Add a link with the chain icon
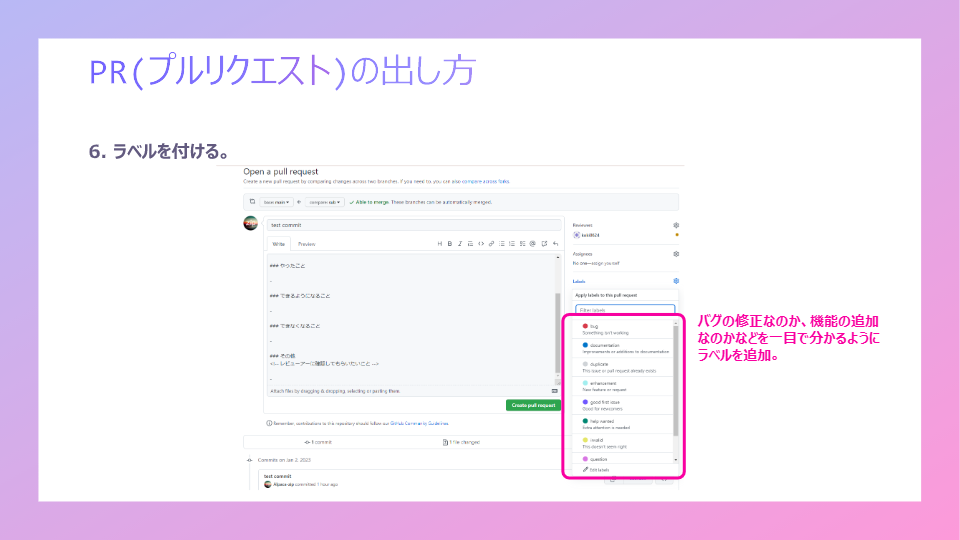The image size is (960, 540). 491,244
